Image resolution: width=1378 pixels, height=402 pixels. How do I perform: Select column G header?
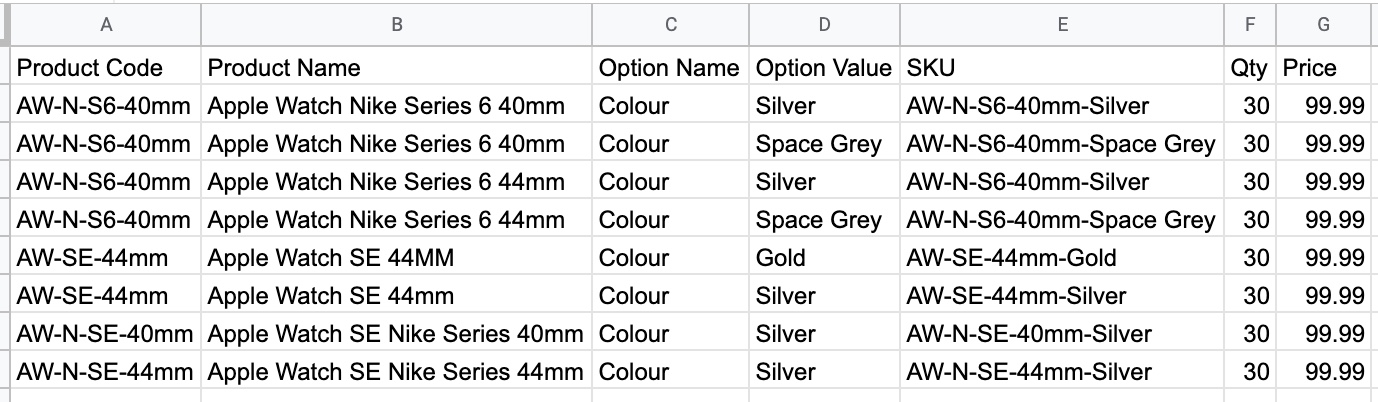click(x=1323, y=25)
